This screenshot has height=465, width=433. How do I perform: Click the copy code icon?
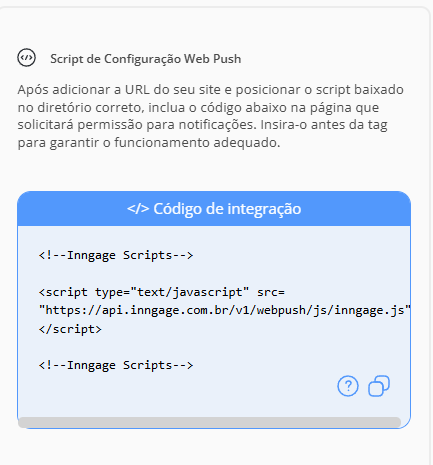[x=379, y=386]
